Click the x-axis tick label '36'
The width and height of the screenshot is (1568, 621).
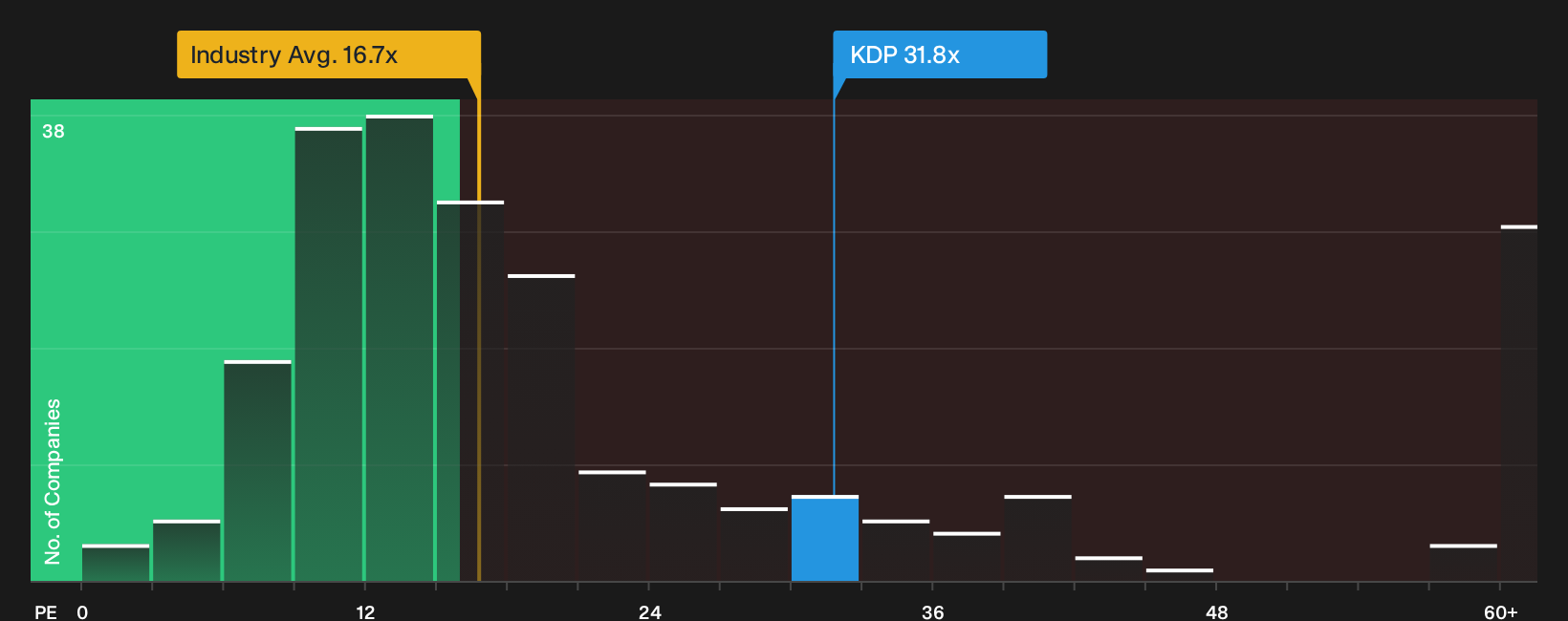(933, 612)
